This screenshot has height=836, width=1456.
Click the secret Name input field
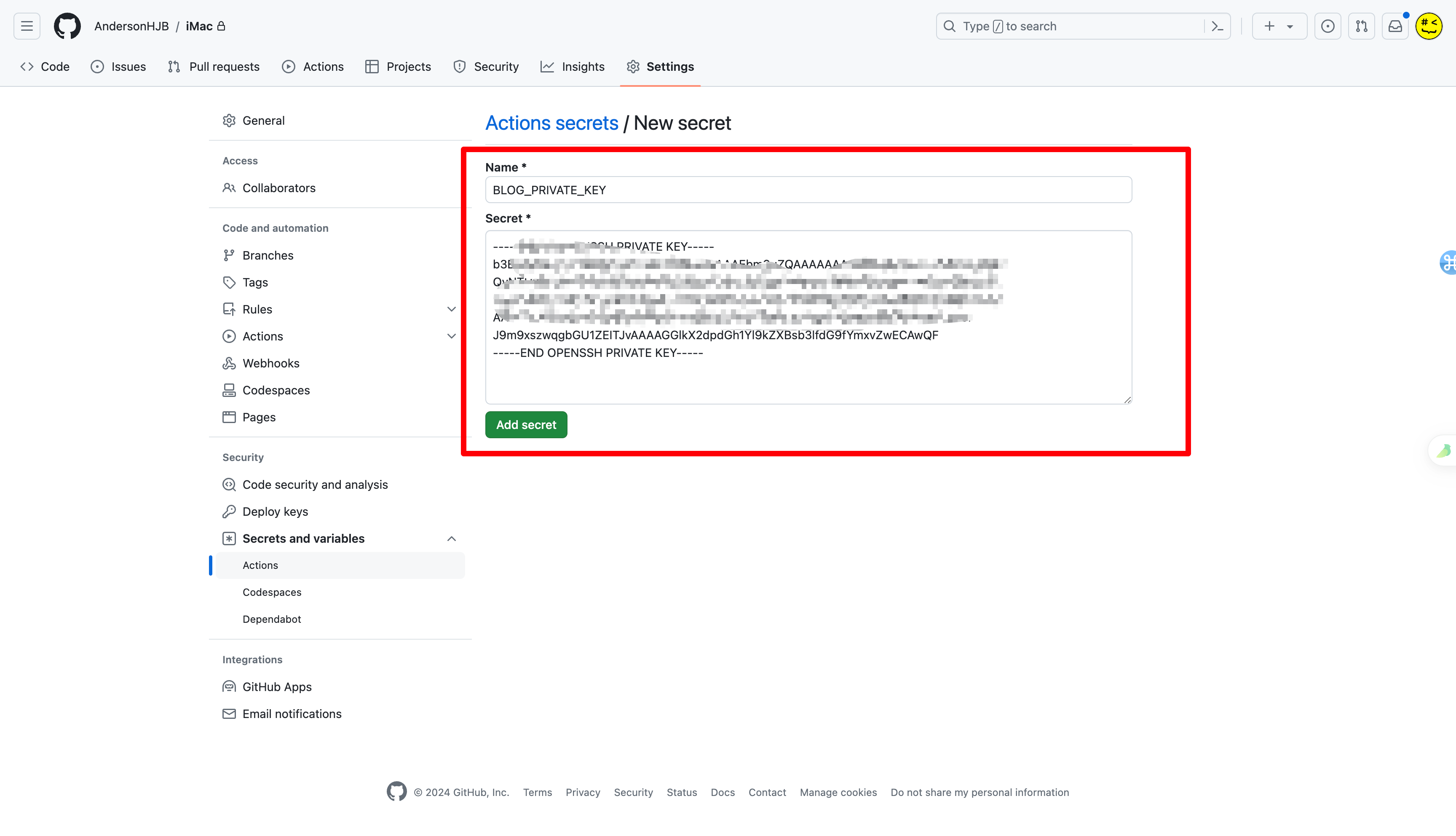(808, 190)
